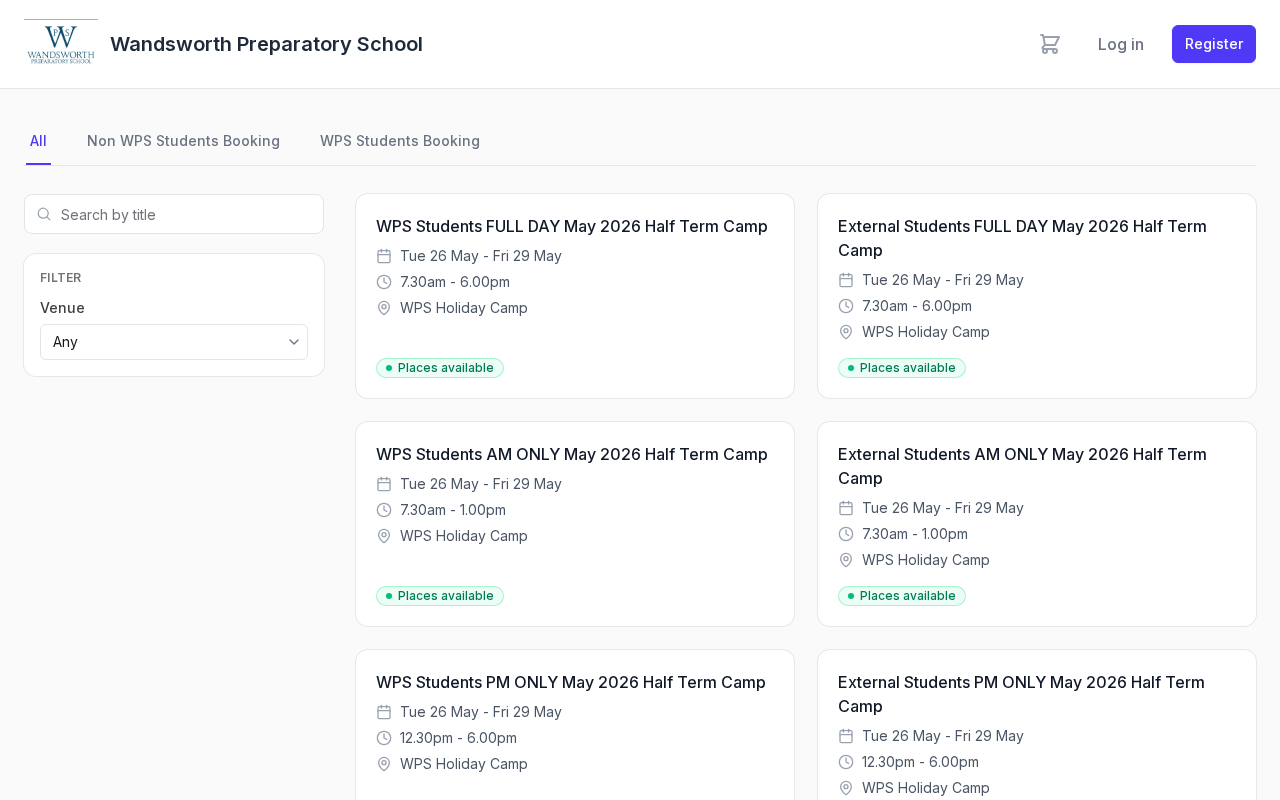Image resolution: width=1280 pixels, height=800 pixels.
Task: Switch to WPS Students Booking tab
Action: [400, 141]
